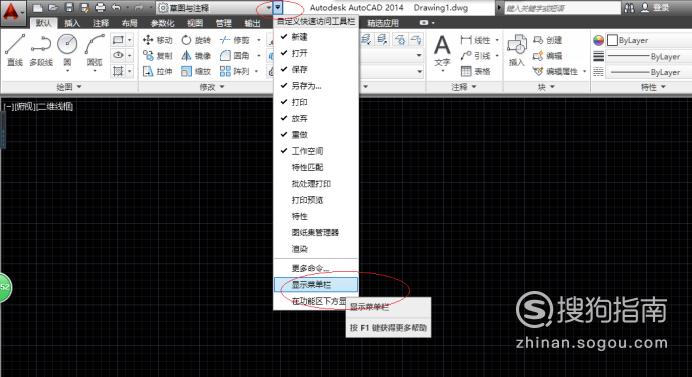
Task: Click the Move (移动) tool icon
Action: pos(148,40)
